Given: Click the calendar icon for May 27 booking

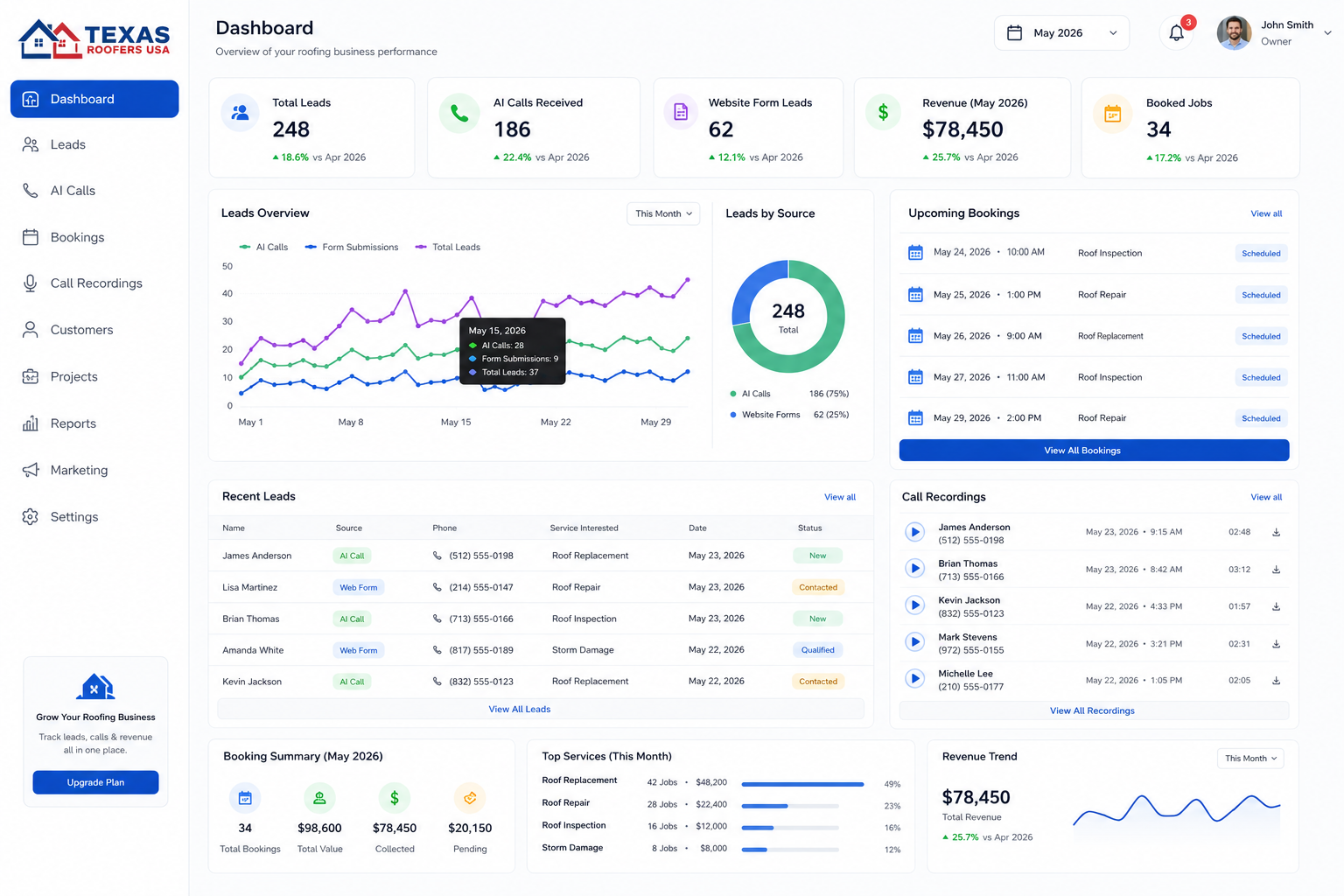Looking at the screenshot, I should [x=915, y=377].
